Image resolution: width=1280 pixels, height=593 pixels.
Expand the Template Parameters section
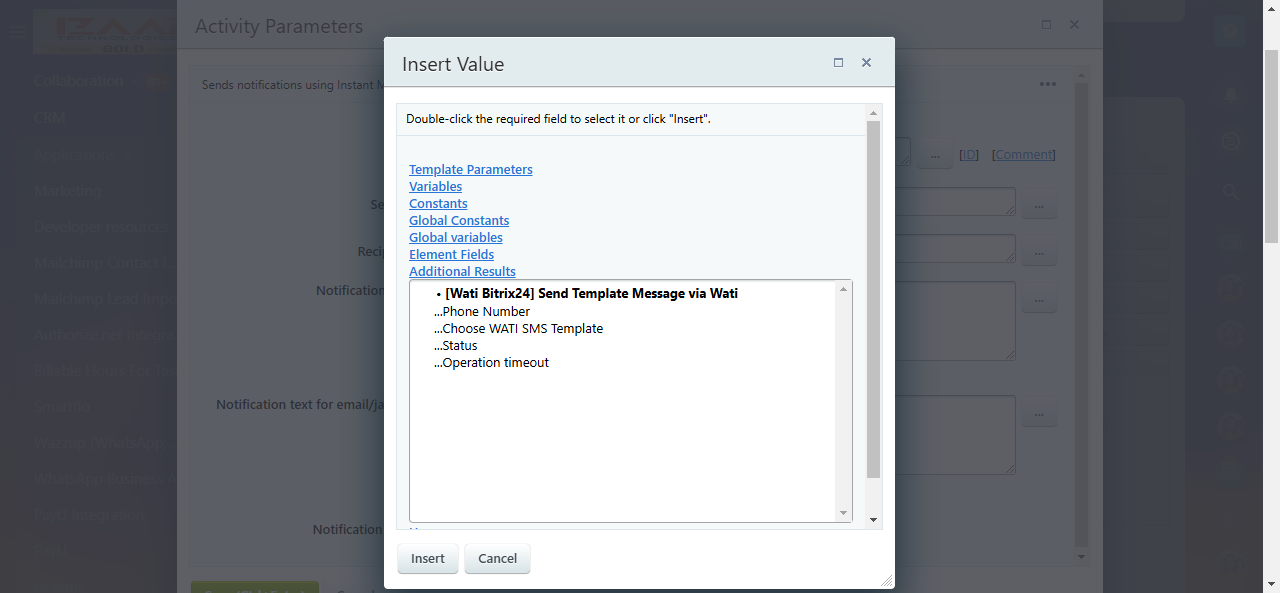pos(470,170)
